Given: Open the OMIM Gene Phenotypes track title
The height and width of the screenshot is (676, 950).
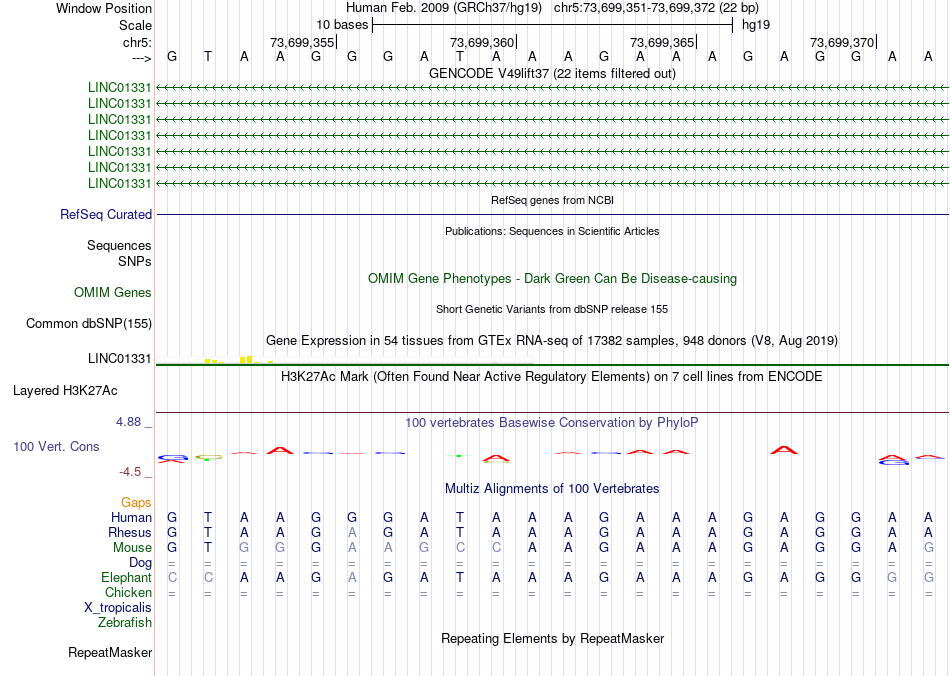Looking at the screenshot, I should click(x=552, y=279).
